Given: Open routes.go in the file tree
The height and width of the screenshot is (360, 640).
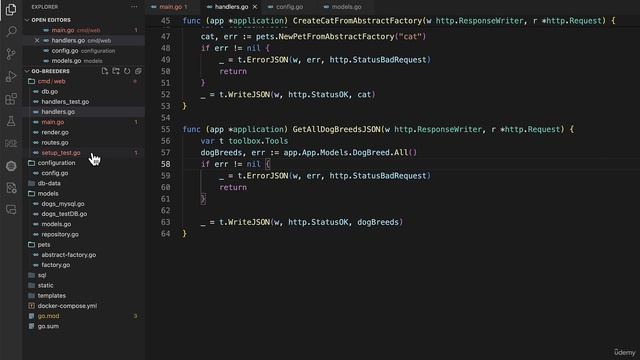Looking at the screenshot, I should (55, 142).
